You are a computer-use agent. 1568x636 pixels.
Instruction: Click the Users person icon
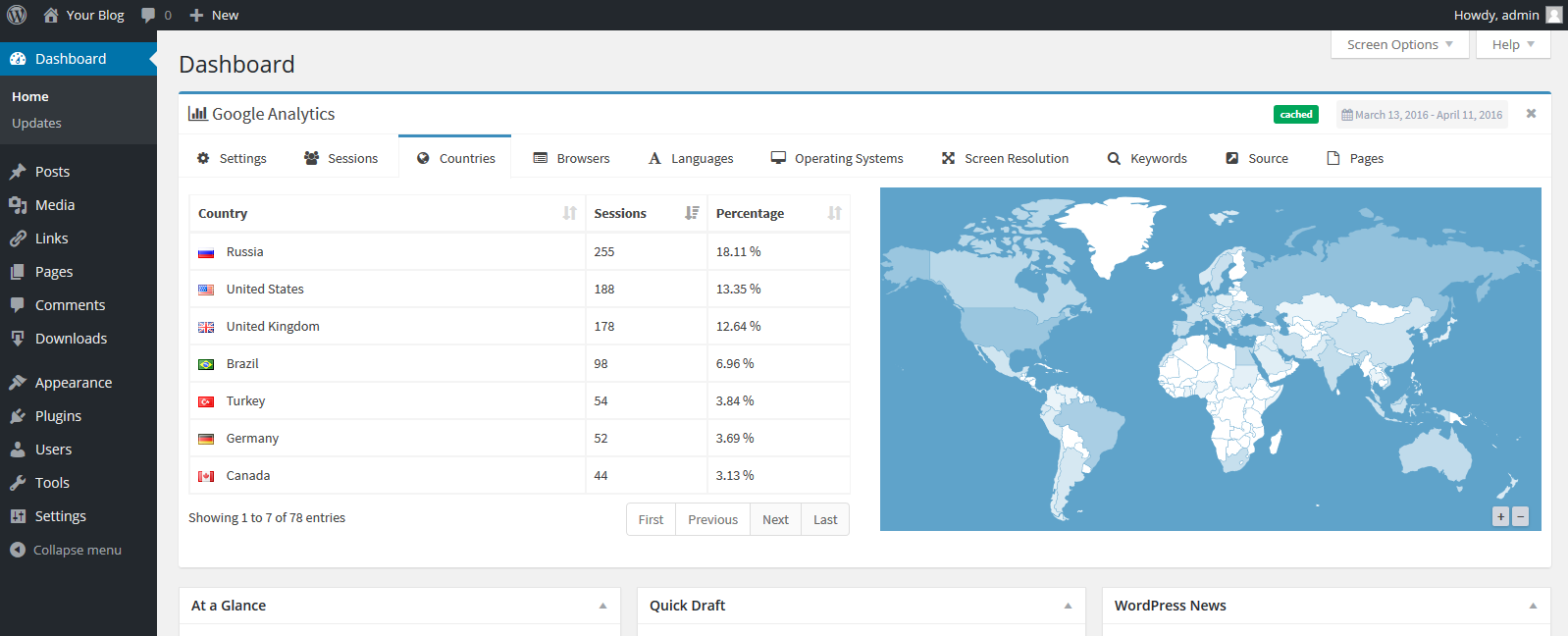tap(18, 450)
